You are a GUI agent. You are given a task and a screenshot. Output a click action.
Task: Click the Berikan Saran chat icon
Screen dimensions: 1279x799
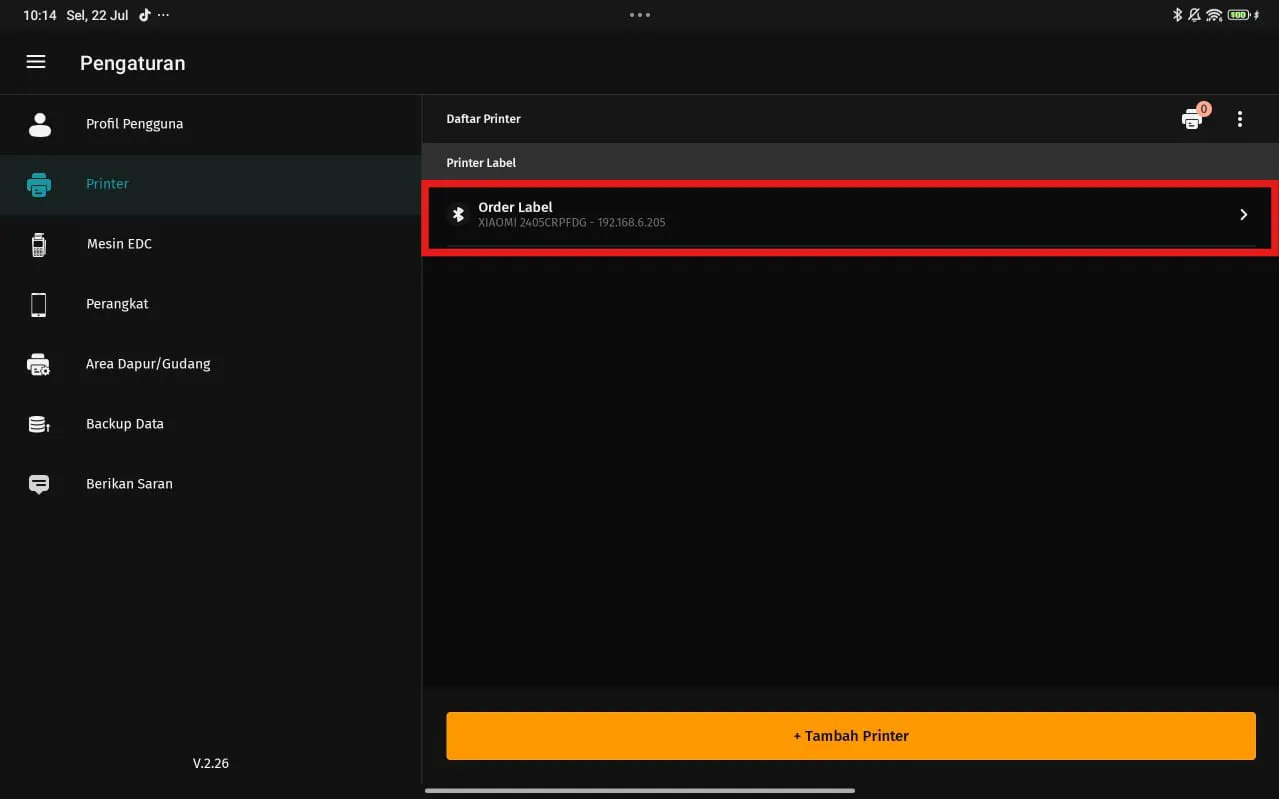[39, 484]
